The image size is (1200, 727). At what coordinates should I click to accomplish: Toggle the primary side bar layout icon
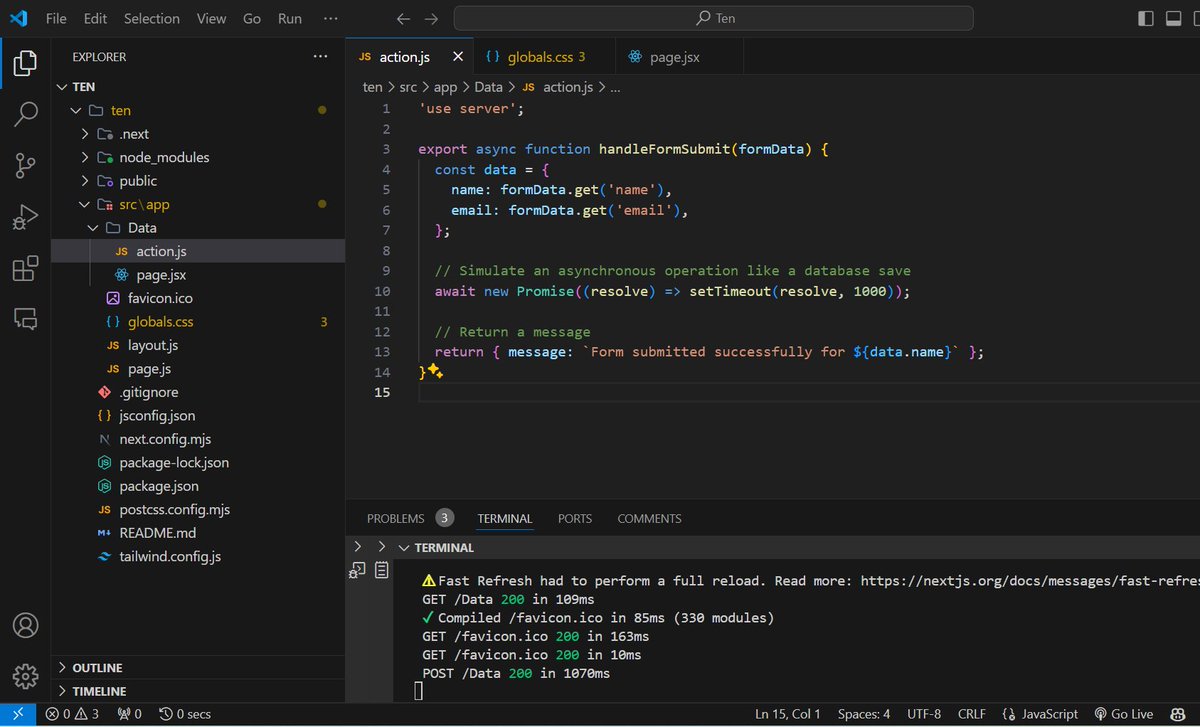pyautogui.click(x=1146, y=18)
